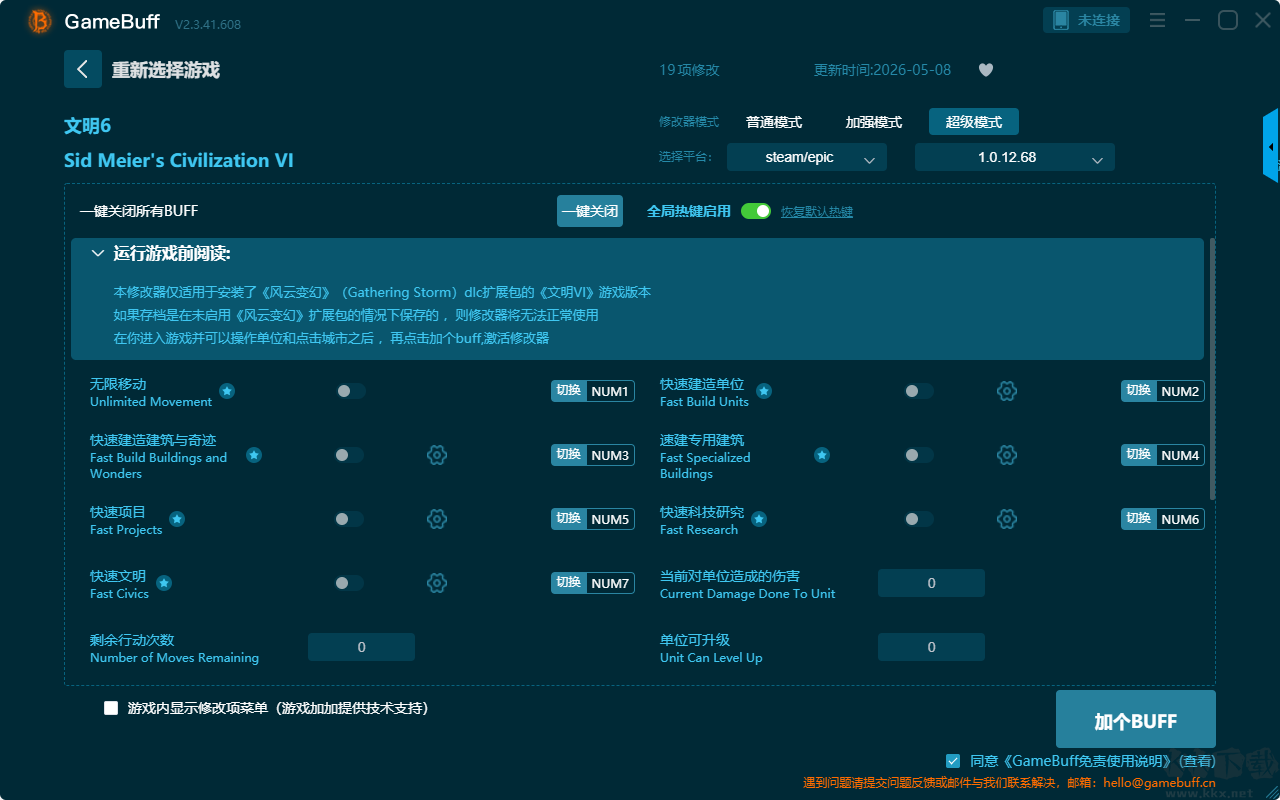Open gear settings for Fast Build Buildings and Wonders
This screenshot has height=800, width=1280.
click(x=437, y=455)
